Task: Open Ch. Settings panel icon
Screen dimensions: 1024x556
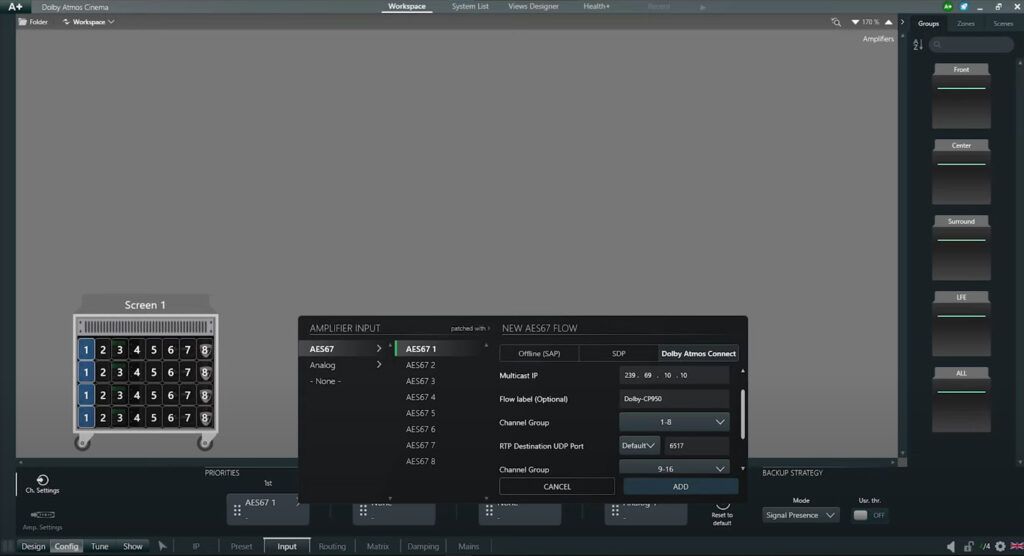Action: 42,481
